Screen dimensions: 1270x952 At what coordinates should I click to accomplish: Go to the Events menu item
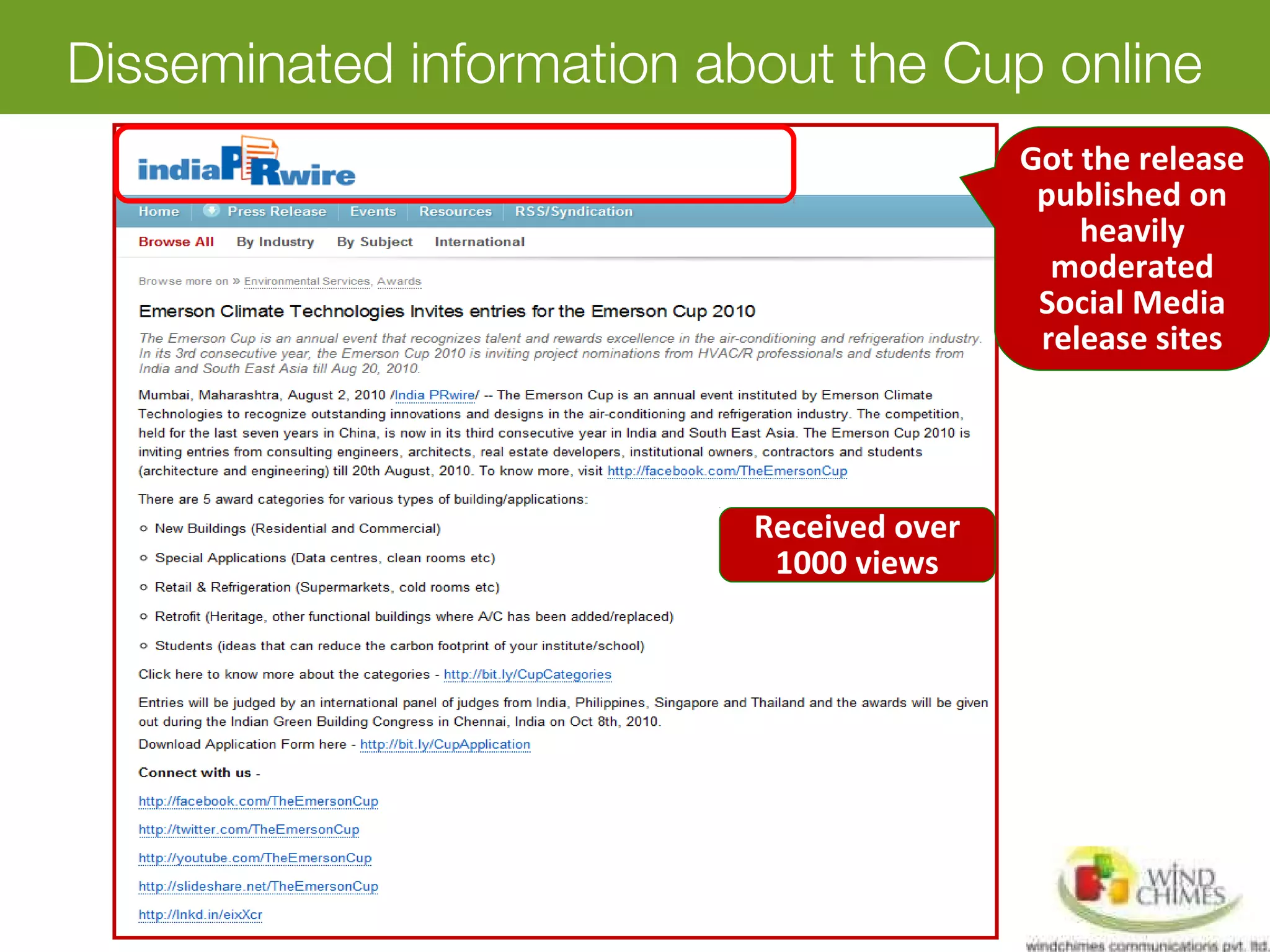373,212
